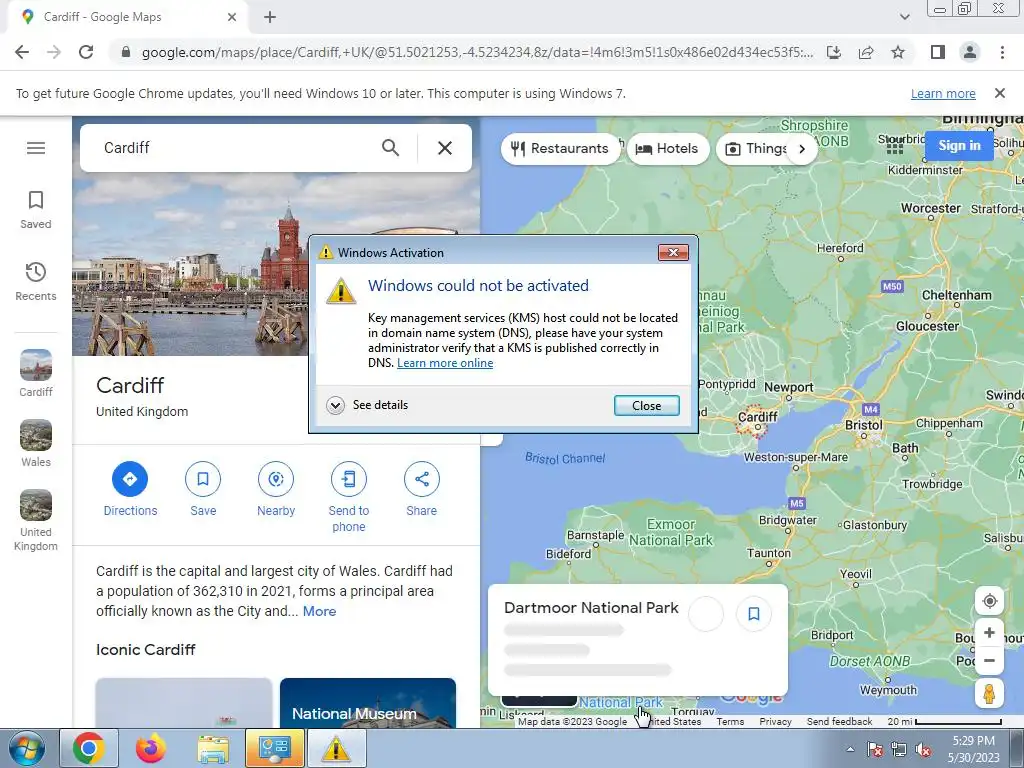Open the Chrome profile icon

[x=970, y=52]
